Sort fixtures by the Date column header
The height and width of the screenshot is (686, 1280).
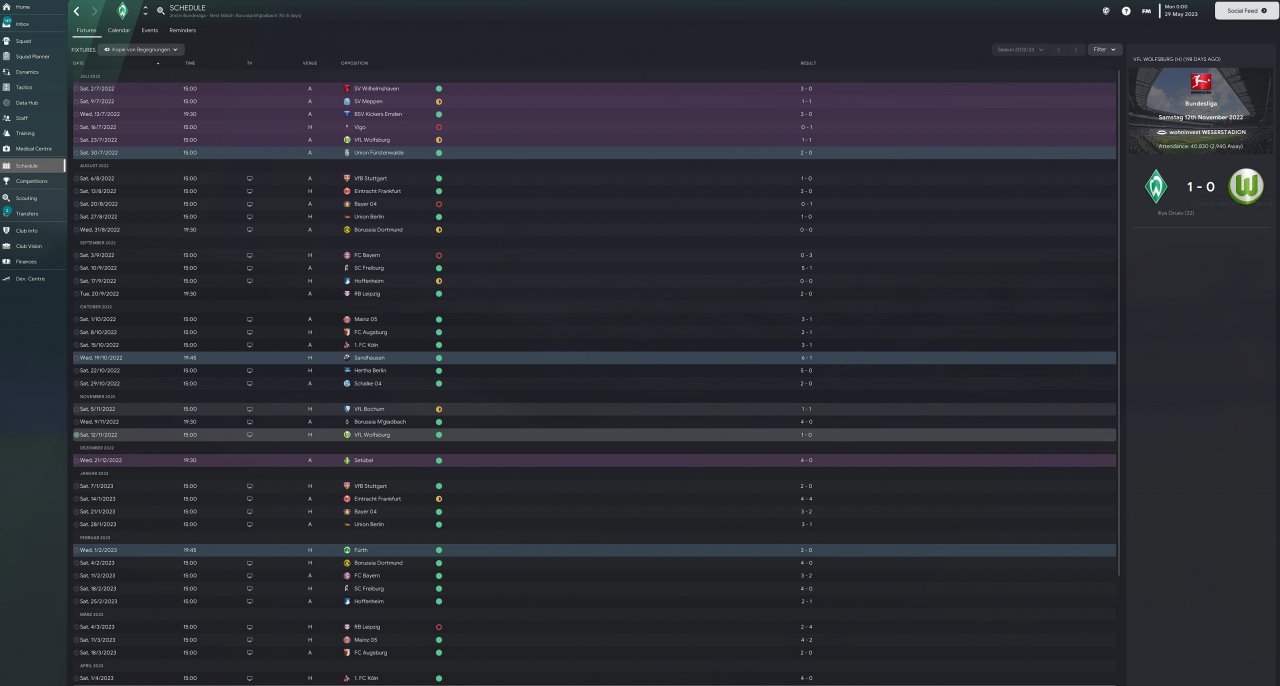click(79, 63)
